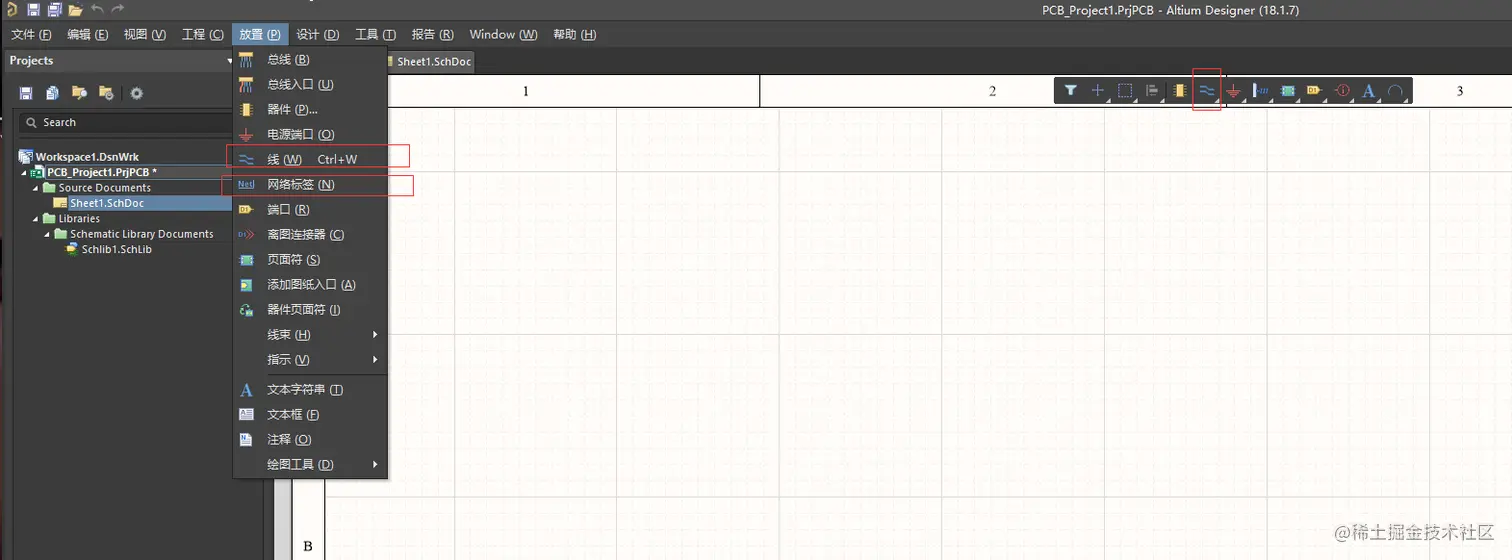Choose 文本字符串 (T) menu entry
Viewport: 1512px width, 560px height.
coord(310,390)
